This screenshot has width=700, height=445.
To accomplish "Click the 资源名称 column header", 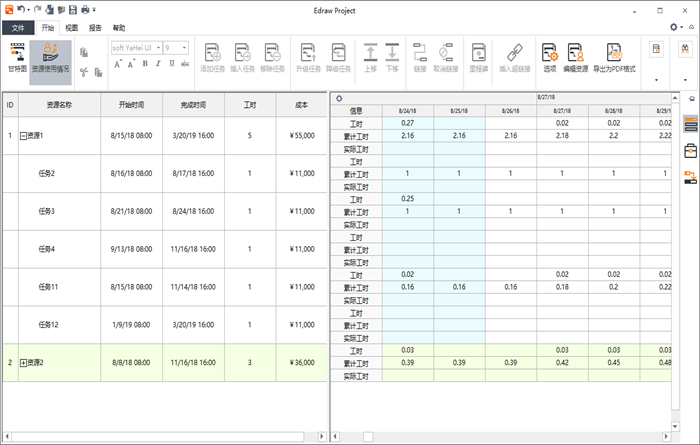I will tap(59, 105).
